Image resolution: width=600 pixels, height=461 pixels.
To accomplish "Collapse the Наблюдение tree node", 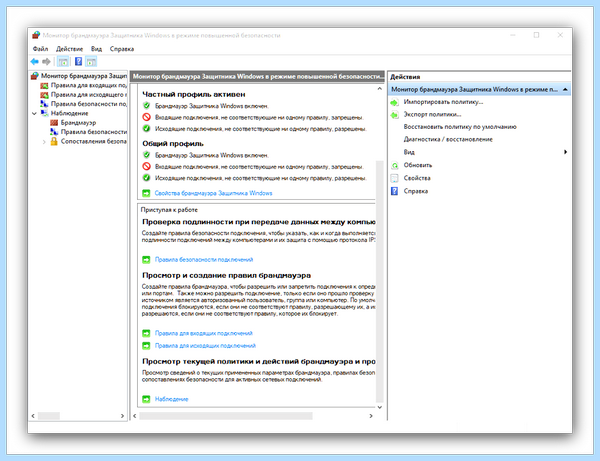I will tap(34, 113).
